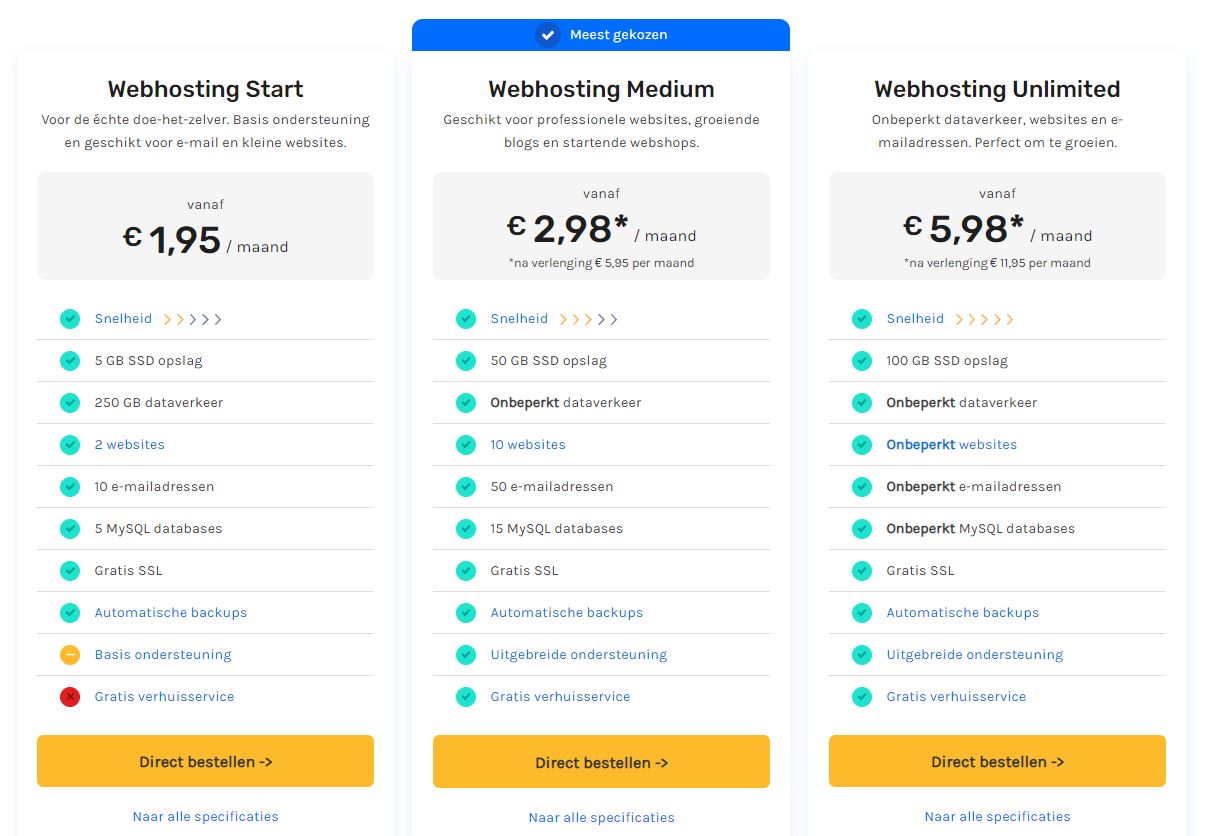
Task: Click Uitgebreide ondersteuning in Webhosting Medium
Action: tap(578, 655)
